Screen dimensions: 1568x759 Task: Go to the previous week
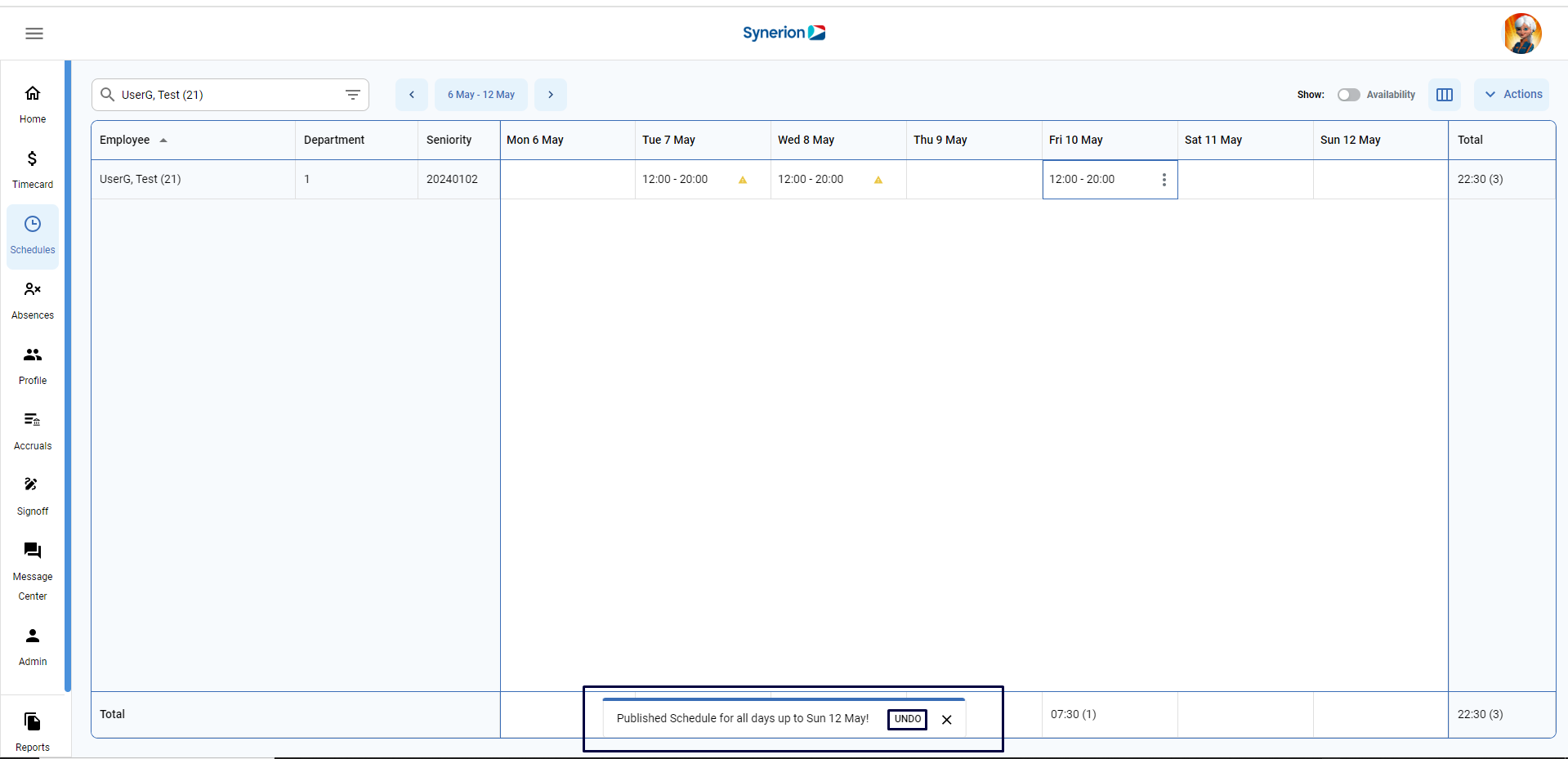tap(412, 95)
